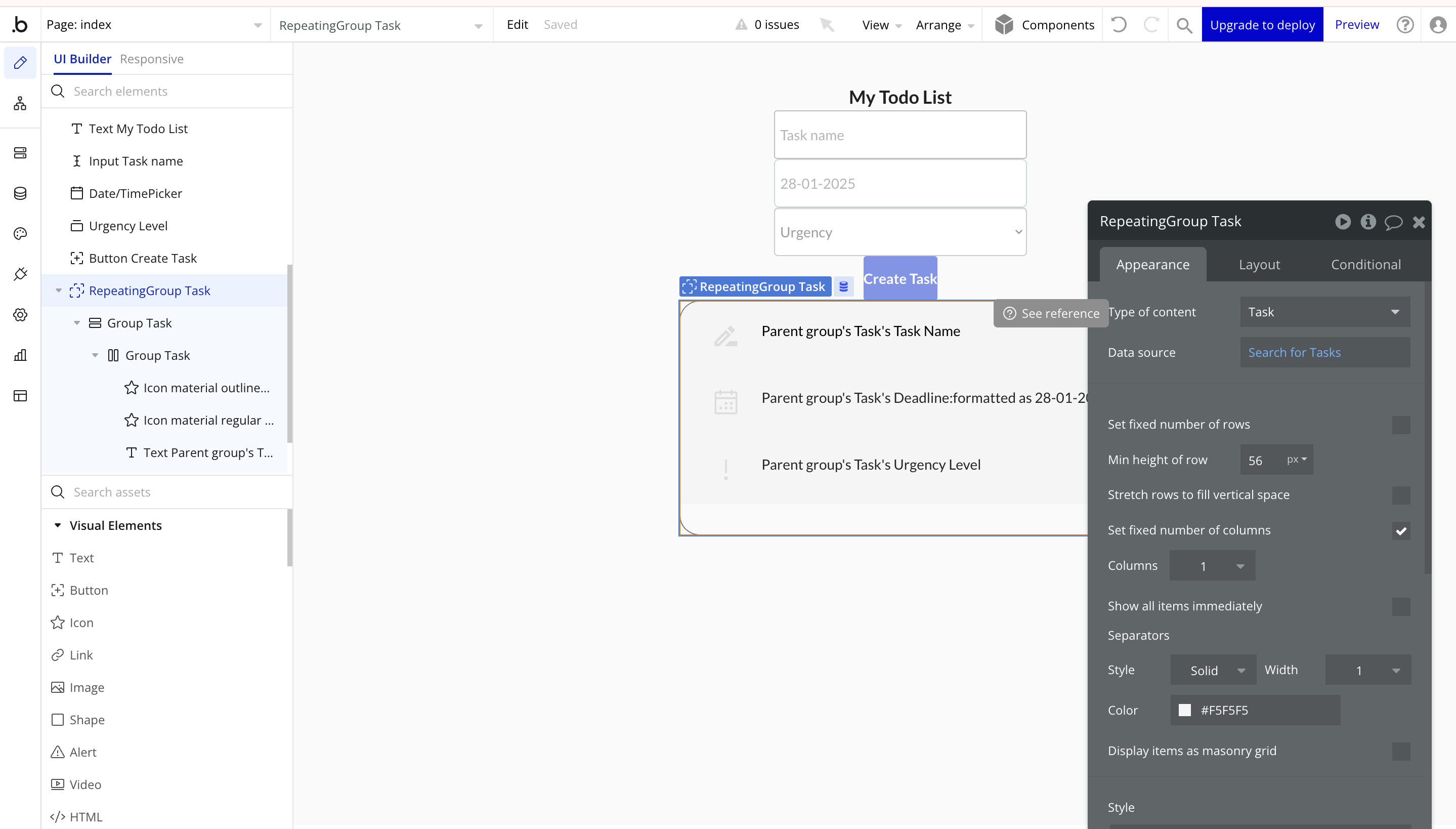This screenshot has height=829, width=1456.
Task: Switch to the Layout tab
Action: pyautogui.click(x=1259, y=265)
